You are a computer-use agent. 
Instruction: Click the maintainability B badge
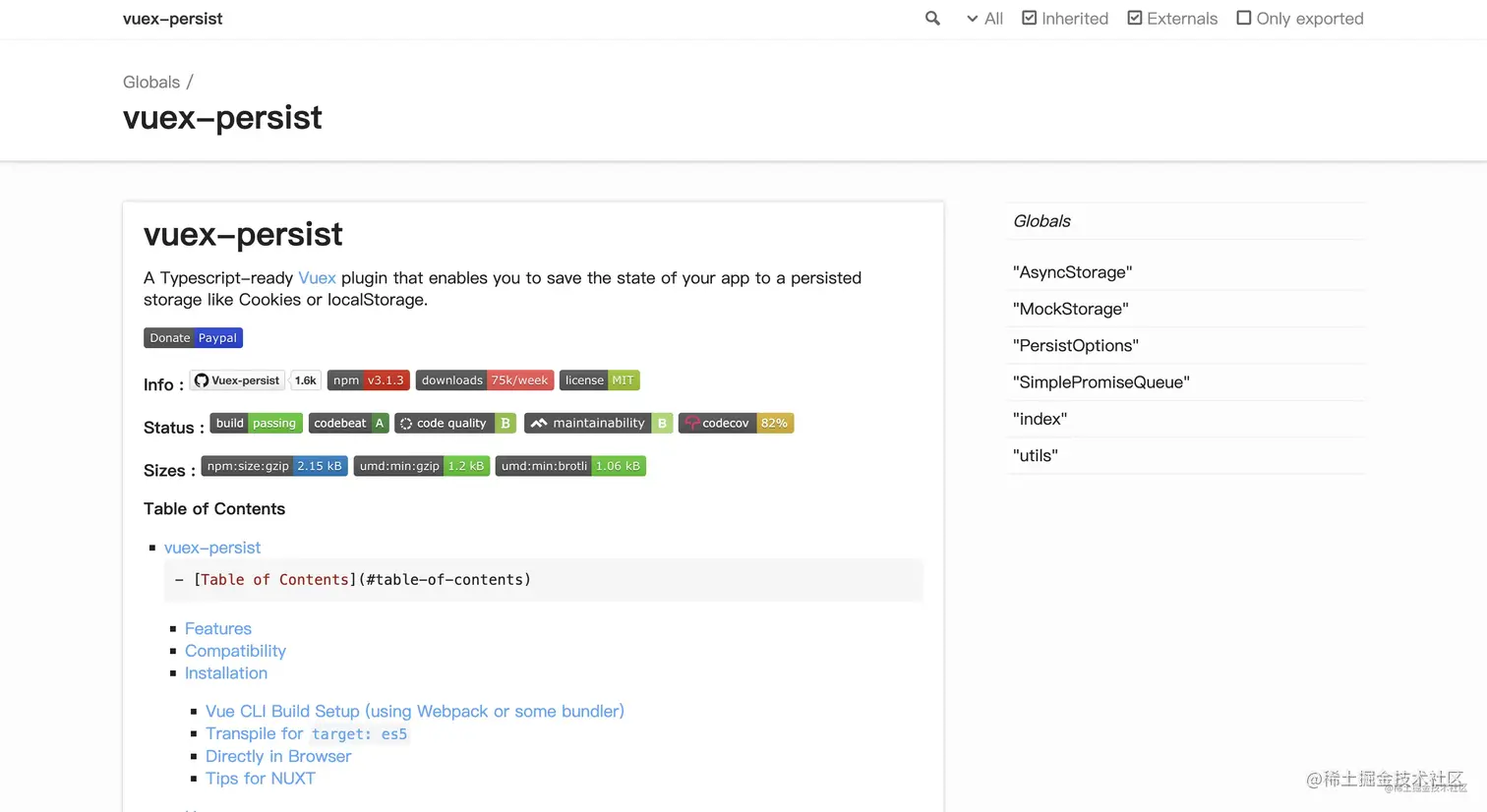click(599, 424)
